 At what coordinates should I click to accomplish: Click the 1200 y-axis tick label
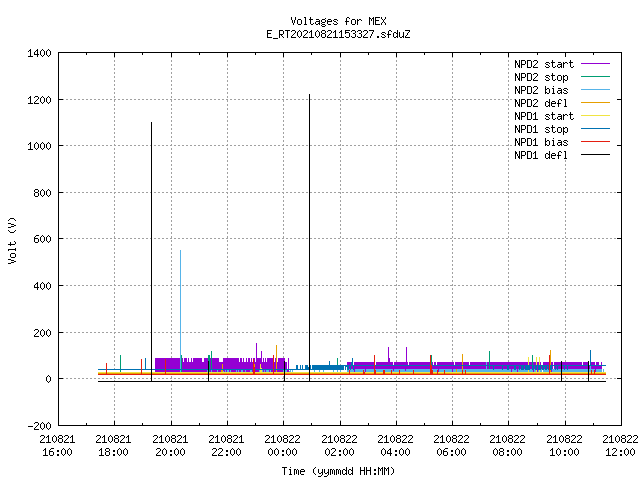(39, 100)
